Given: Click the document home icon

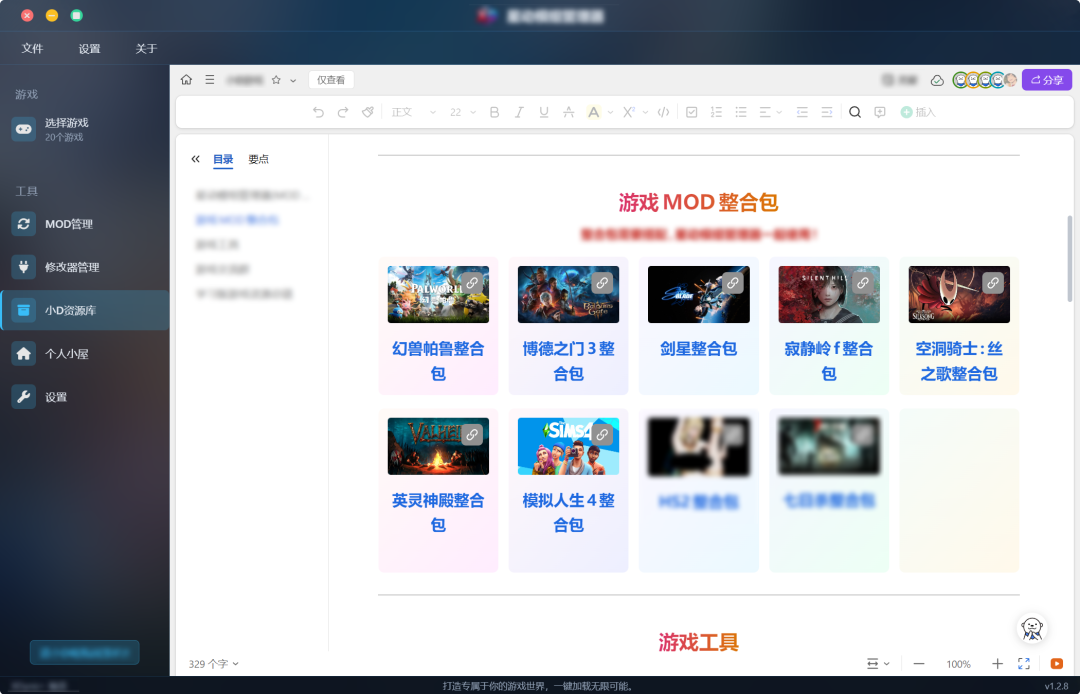Looking at the screenshot, I should [x=186, y=80].
